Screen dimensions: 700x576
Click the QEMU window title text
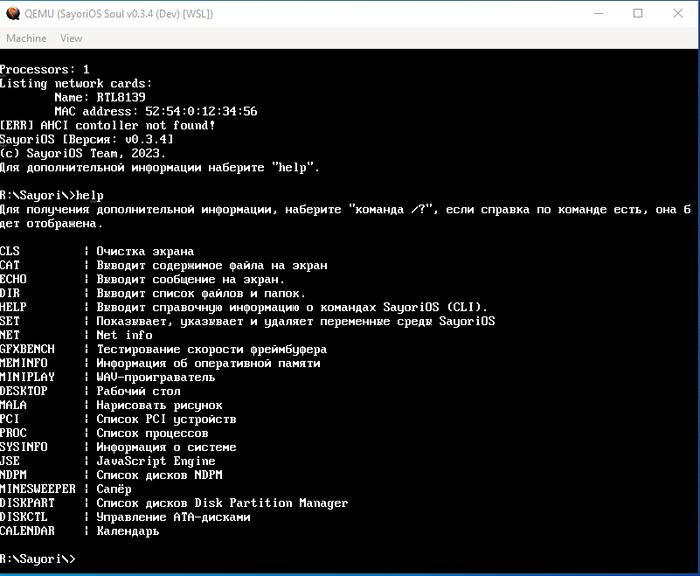coord(119,14)
